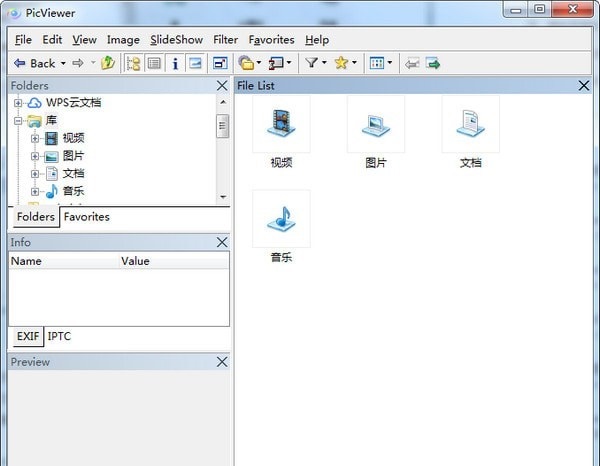The width and height of the screenshot is (600, 466).
Task: Toggle the File List panel icon
Action: (x=154, y=63)
